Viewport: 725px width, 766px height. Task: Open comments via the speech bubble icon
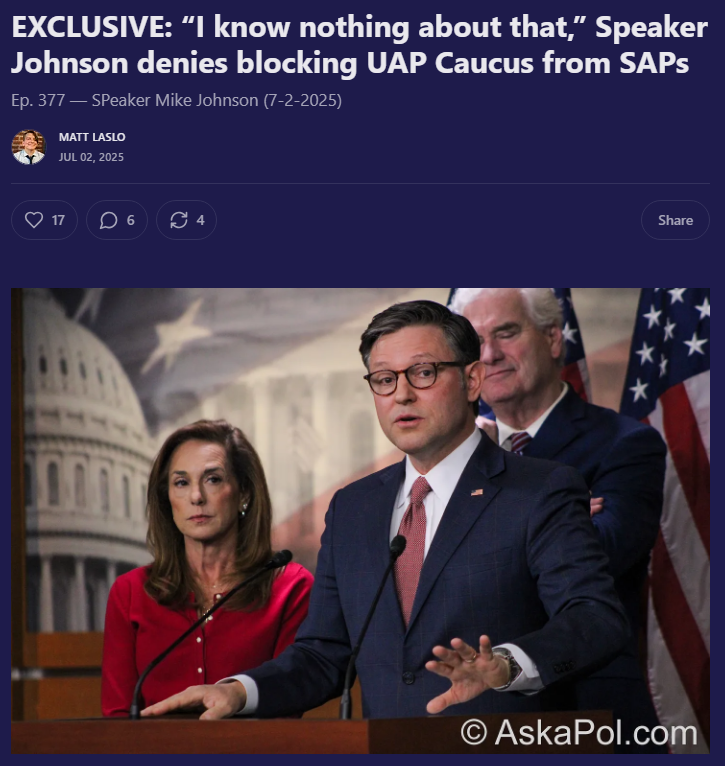tap(108, 220)
